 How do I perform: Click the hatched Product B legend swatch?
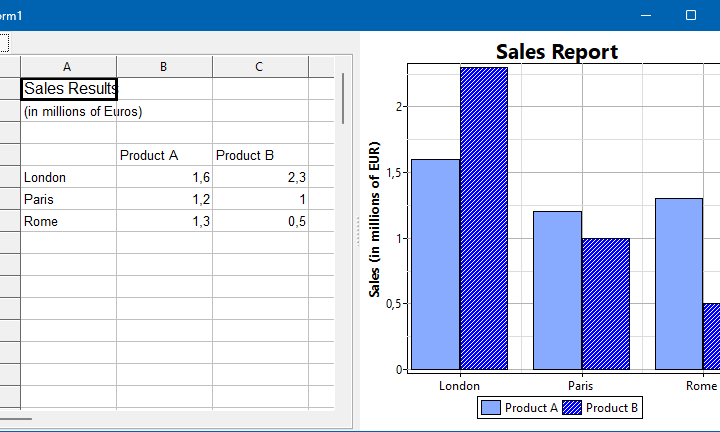(x=572, y=408)
